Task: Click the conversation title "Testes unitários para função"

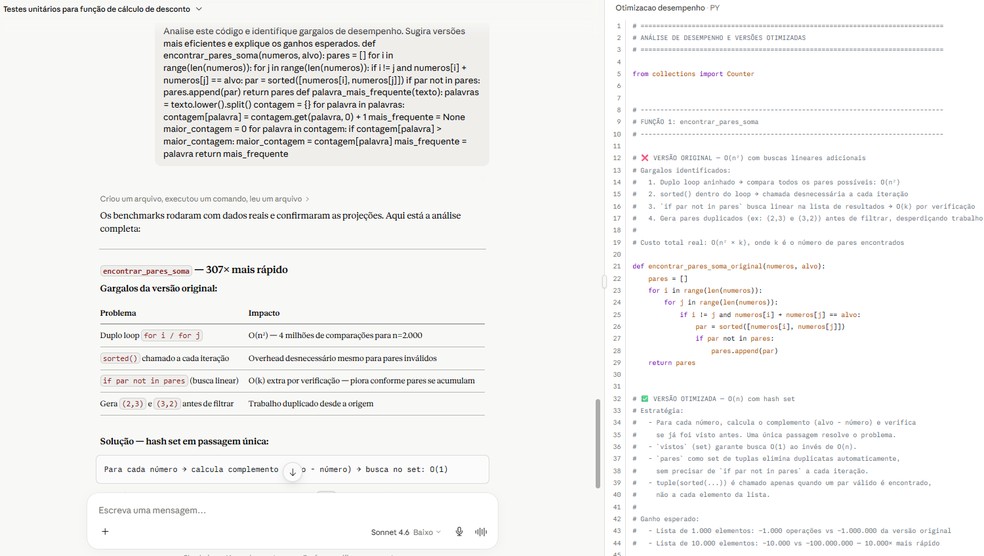Action: tap(97, 9)
